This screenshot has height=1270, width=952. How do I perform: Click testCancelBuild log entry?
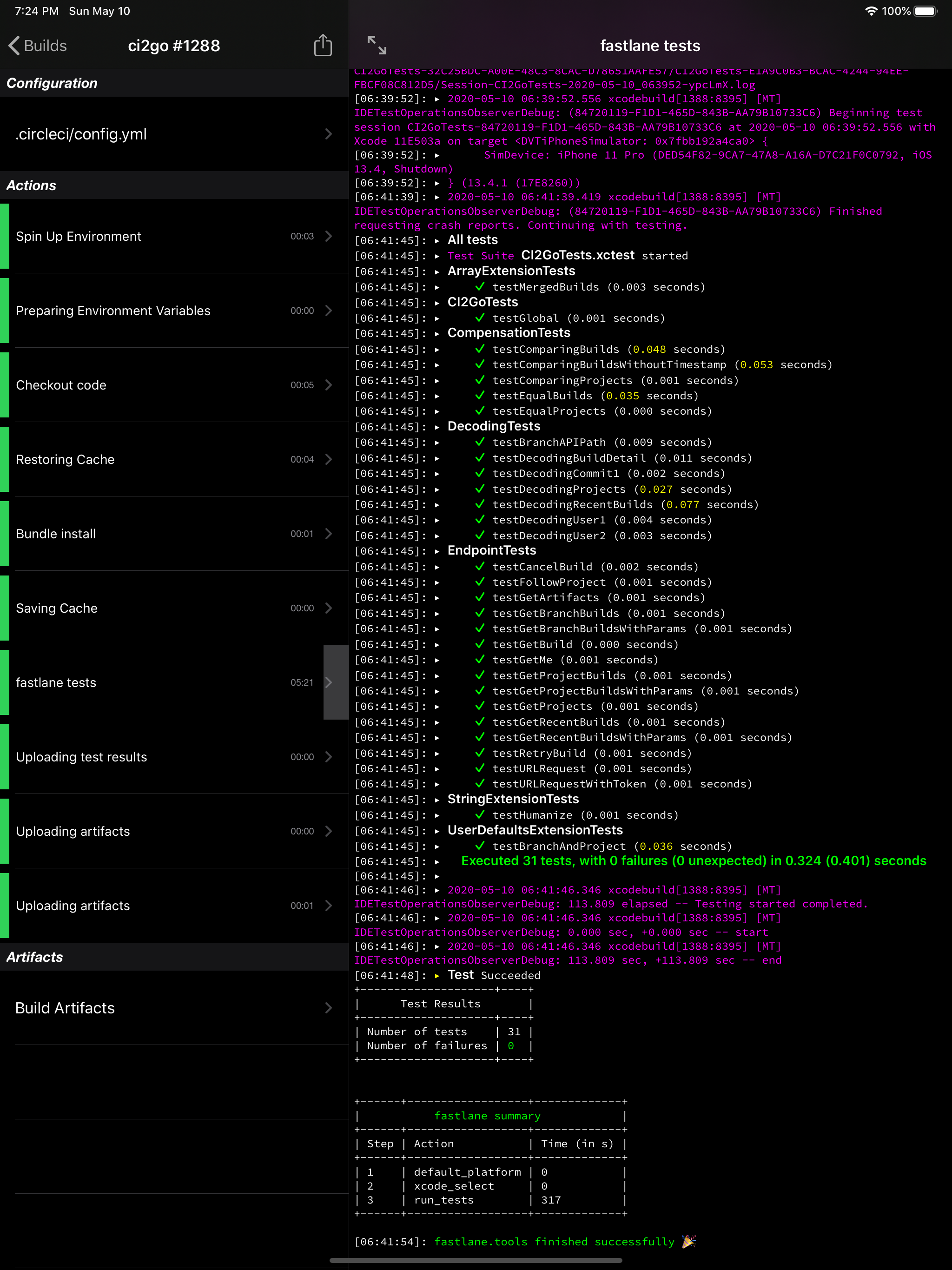tap(595, 567)
